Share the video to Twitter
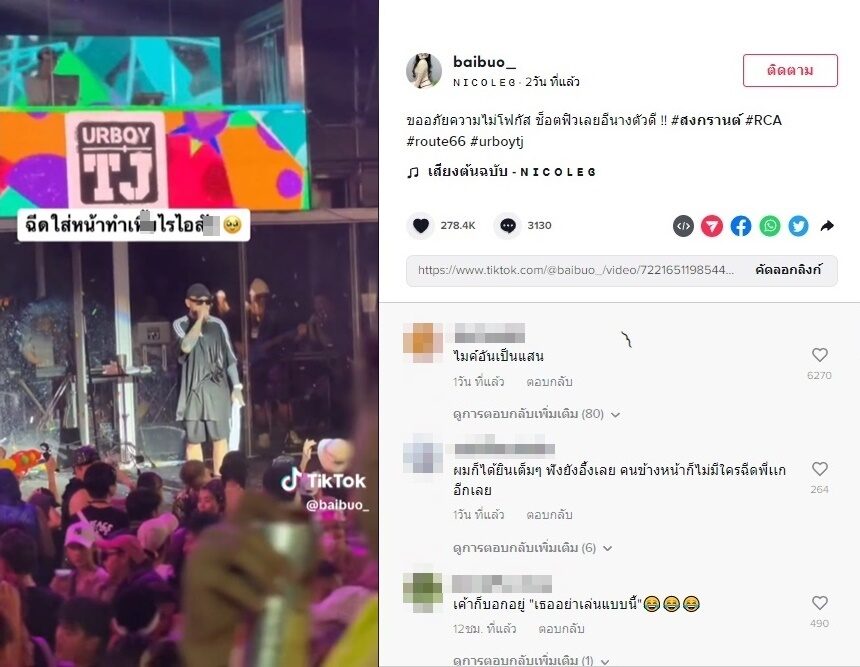Screen dimensions: 860x667 point(799,226)
